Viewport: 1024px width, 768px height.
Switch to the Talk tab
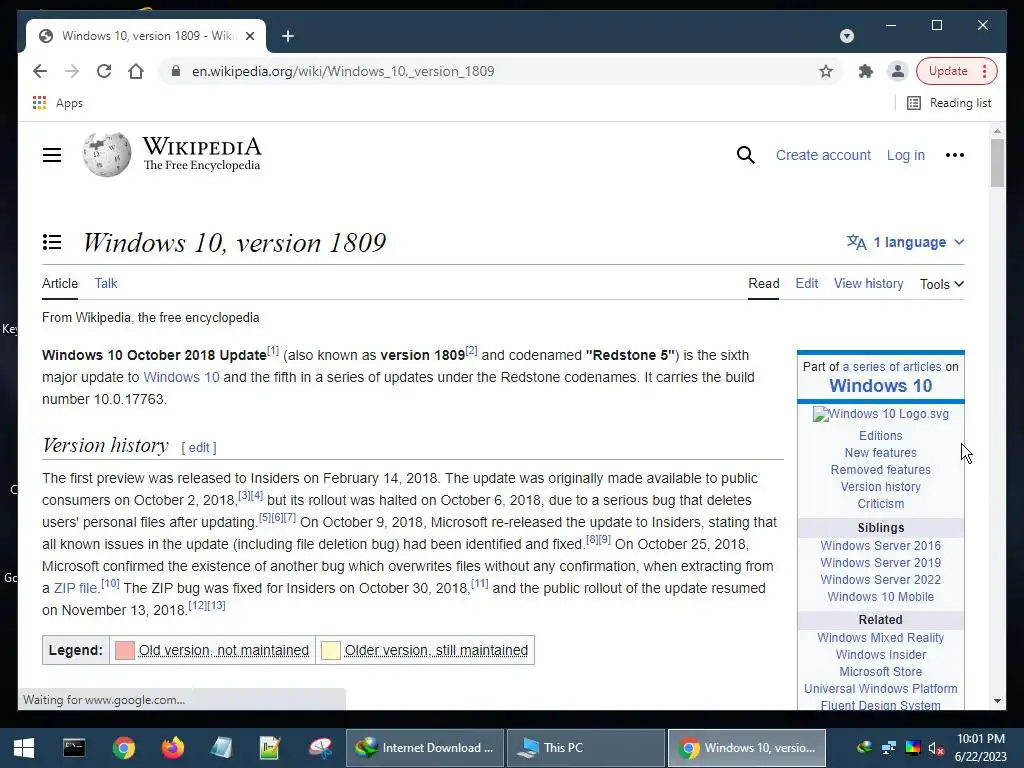[x=106, y=283]
